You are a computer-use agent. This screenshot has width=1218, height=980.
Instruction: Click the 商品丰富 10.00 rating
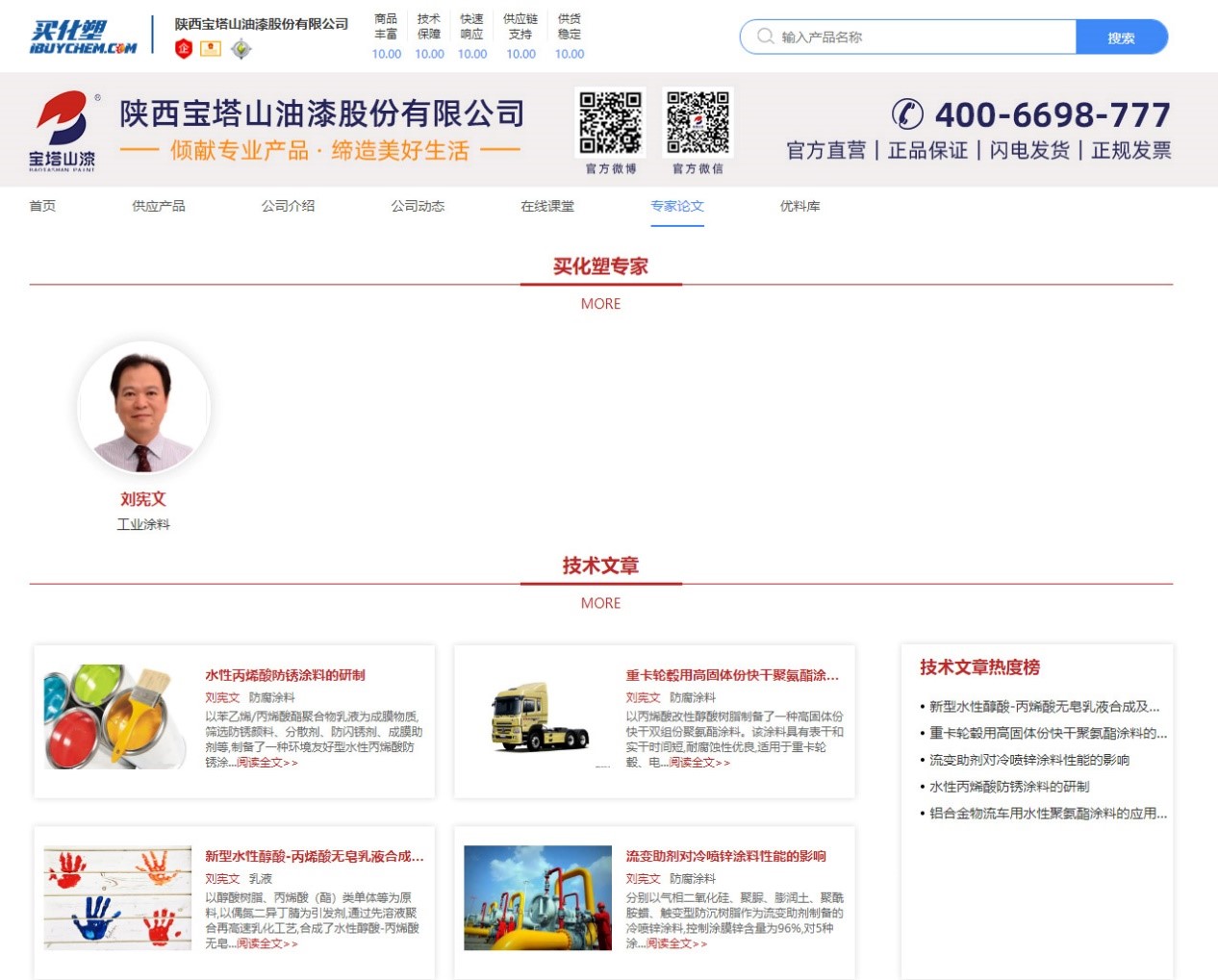pos(387,37)
